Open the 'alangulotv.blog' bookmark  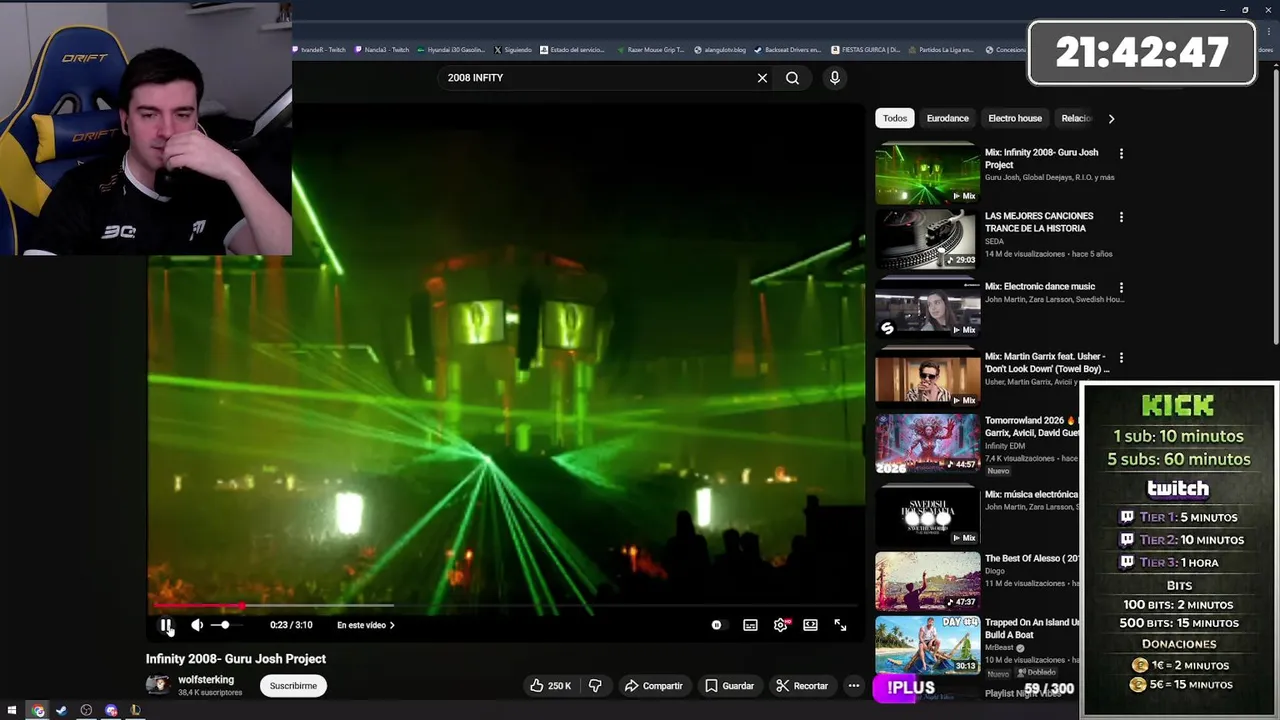pos(720,50)
